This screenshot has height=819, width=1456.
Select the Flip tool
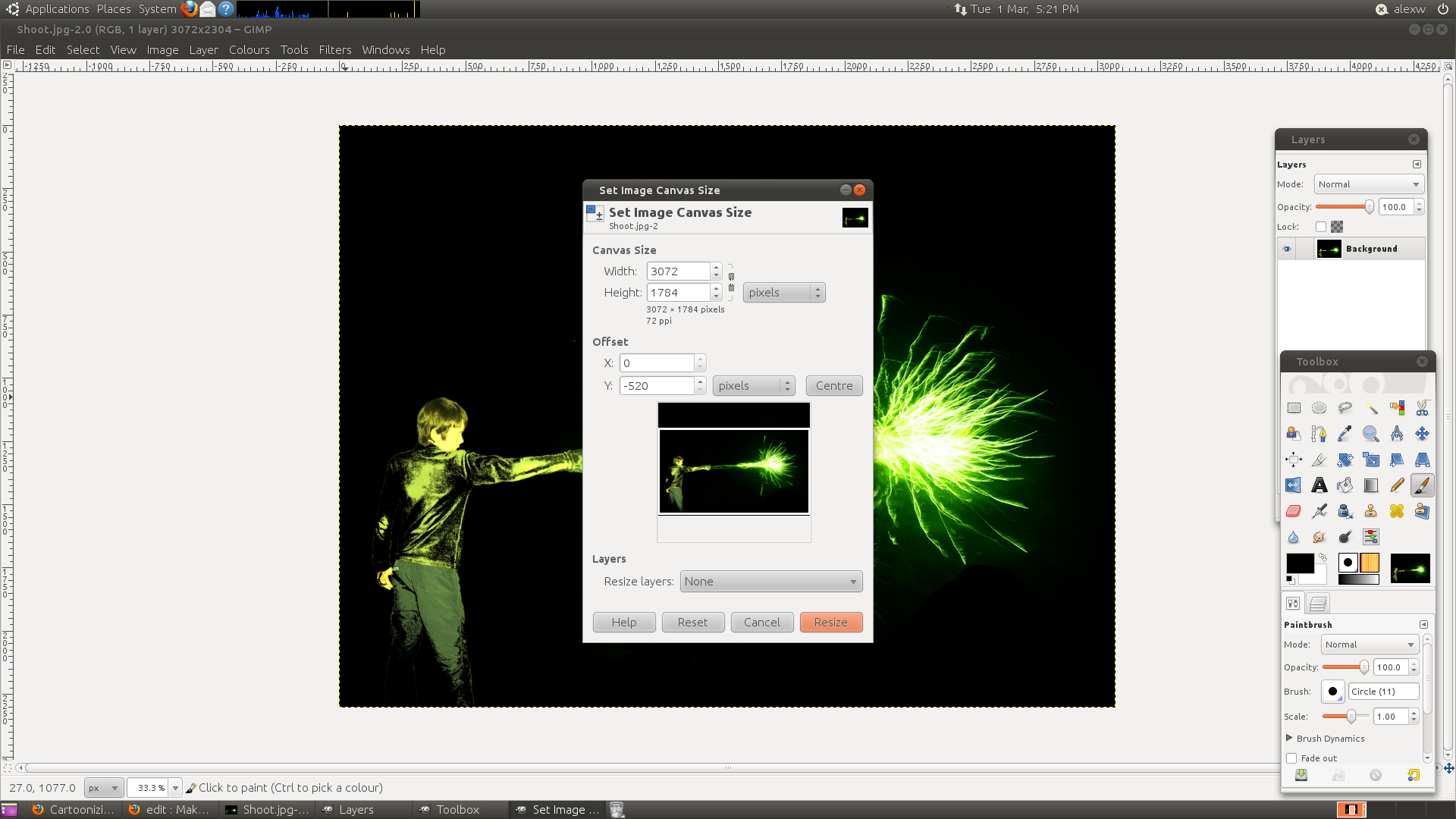(1294, 485)
